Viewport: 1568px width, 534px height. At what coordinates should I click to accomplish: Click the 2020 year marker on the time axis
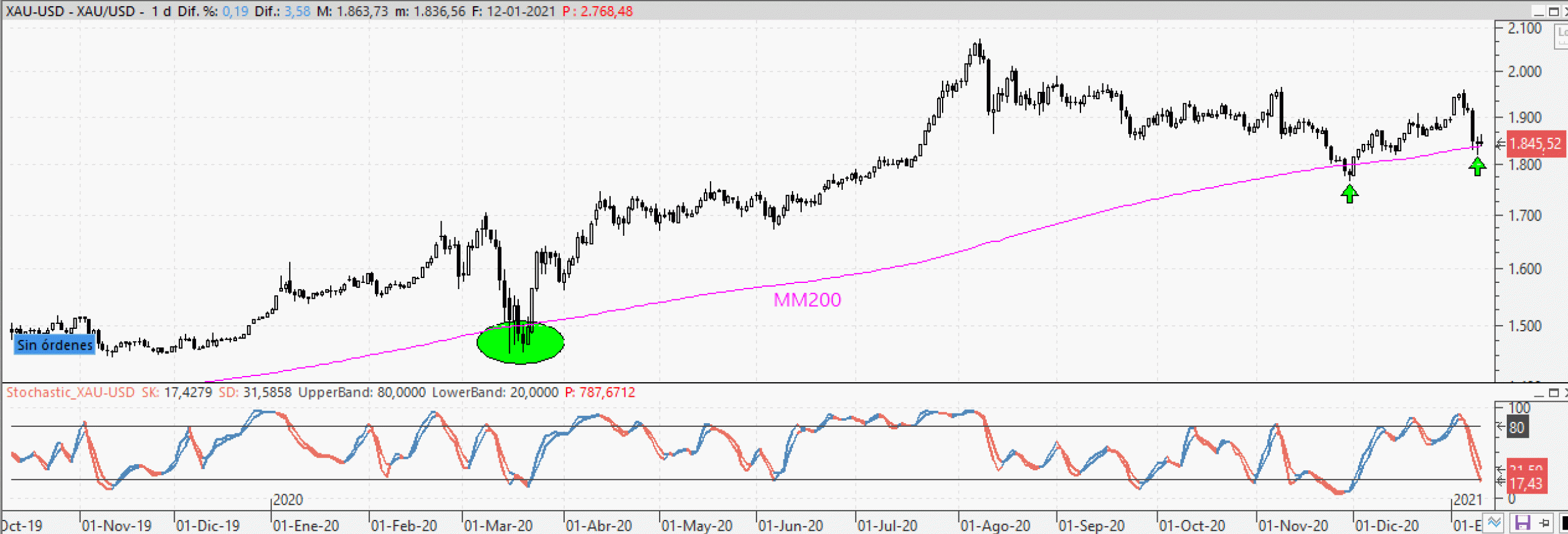point(288,500)
